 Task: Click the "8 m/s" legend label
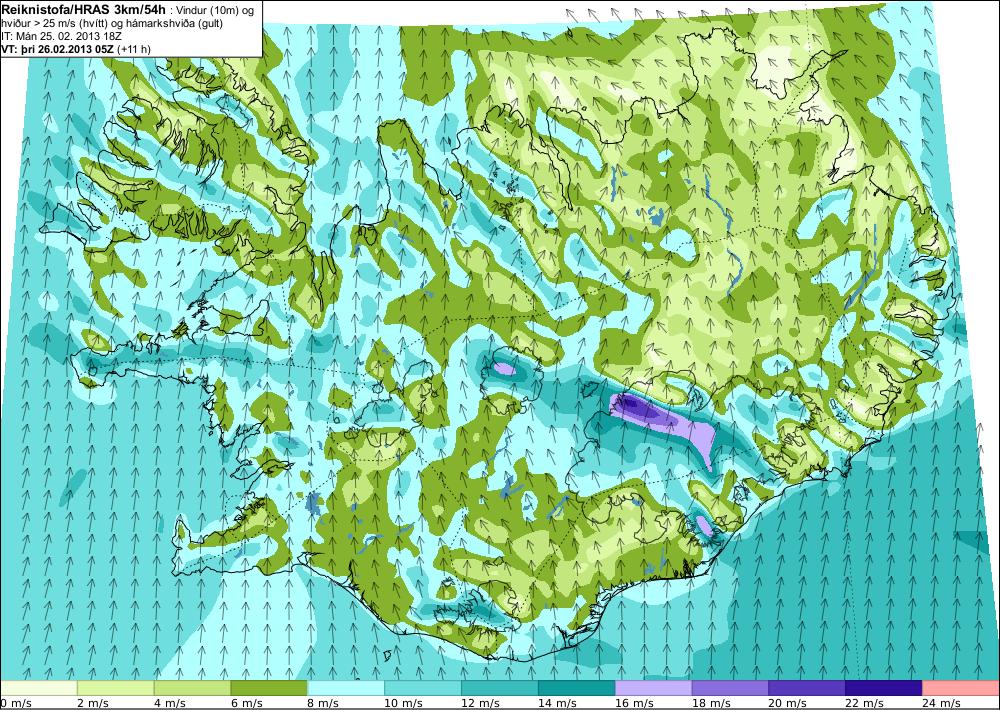tap(324, 703)
